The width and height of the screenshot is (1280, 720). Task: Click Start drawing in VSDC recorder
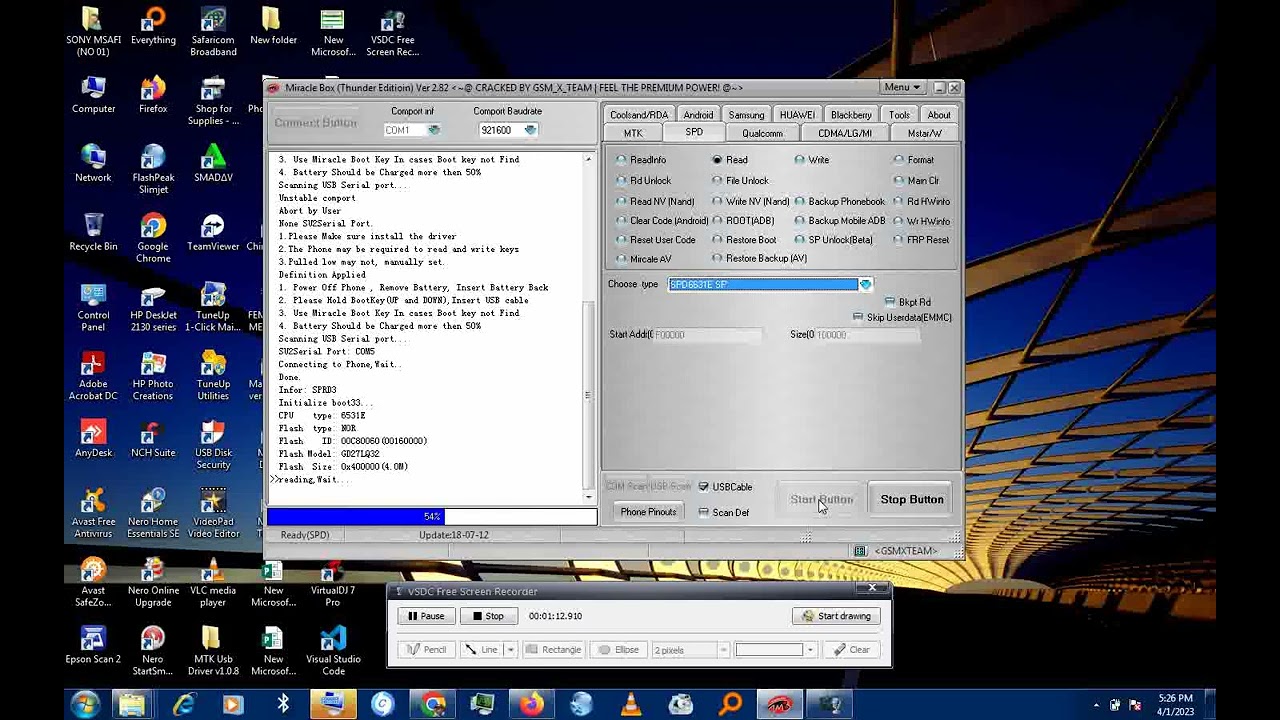(837, 616)
